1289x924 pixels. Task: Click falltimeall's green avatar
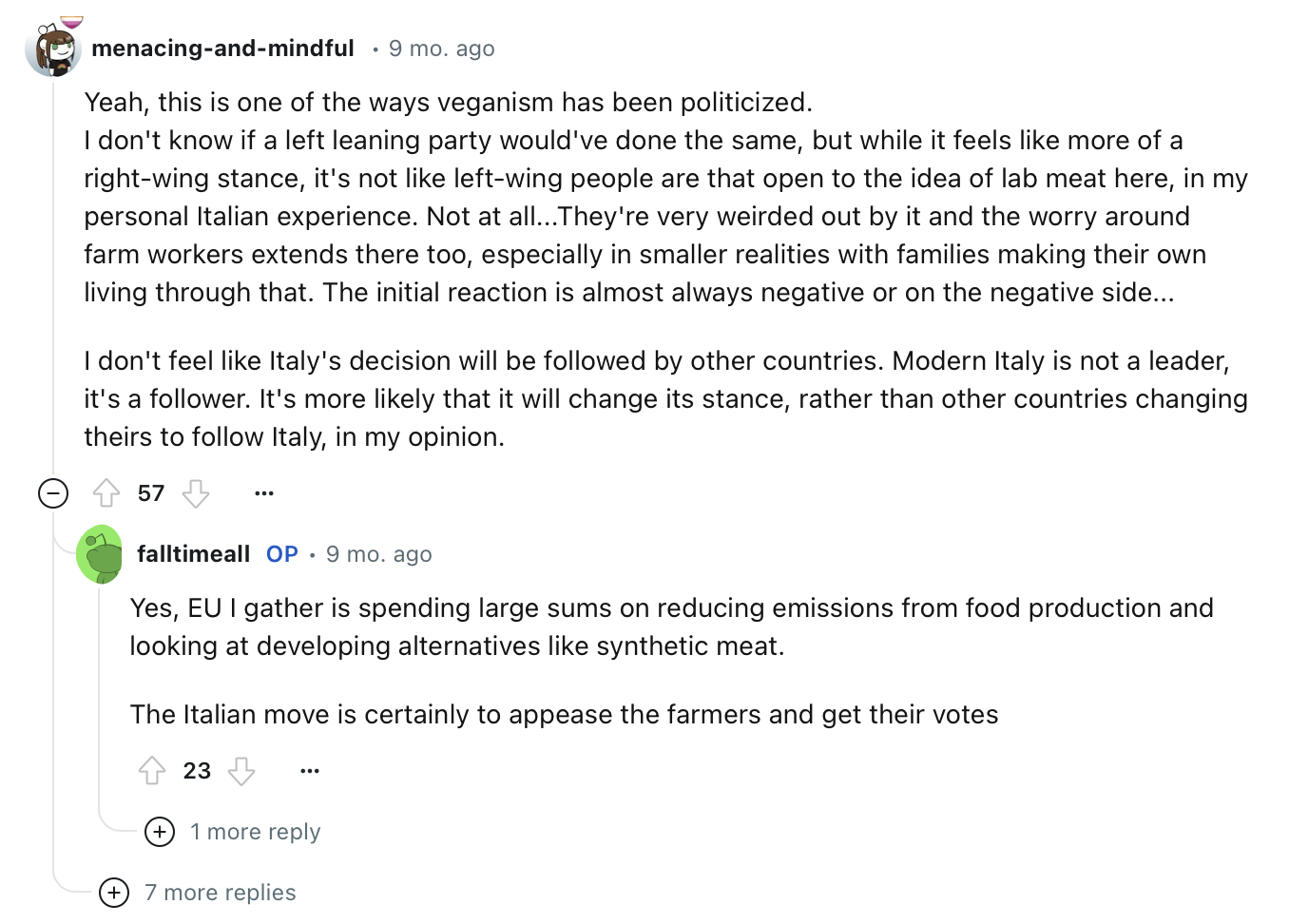pos(100,554)
